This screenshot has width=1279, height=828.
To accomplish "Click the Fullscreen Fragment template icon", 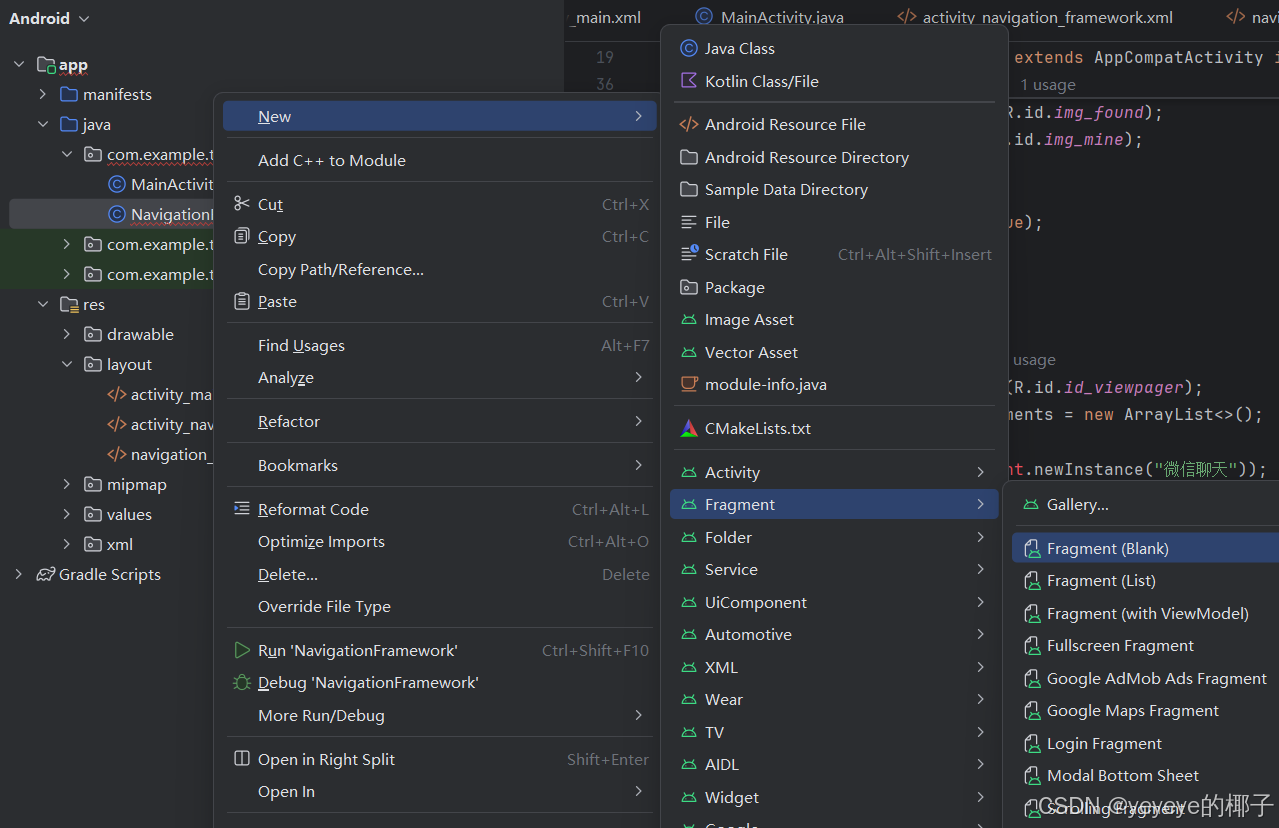I will click(x=1031, y=646).
